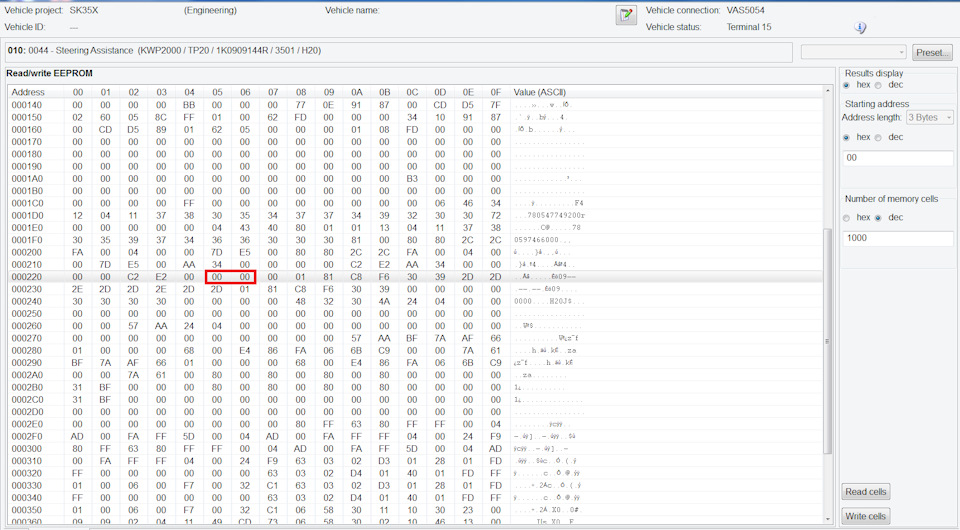Select address row 000140
960x530 pixels.
point(416,105)
